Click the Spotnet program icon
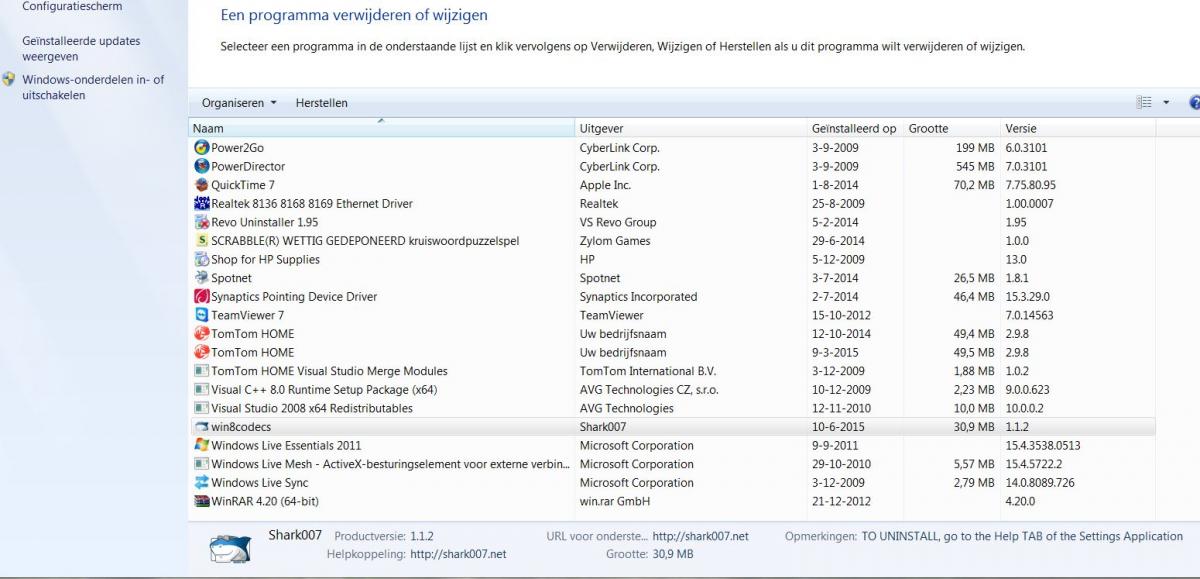Screen dimensions: 1200x579 tap(202, 278)
